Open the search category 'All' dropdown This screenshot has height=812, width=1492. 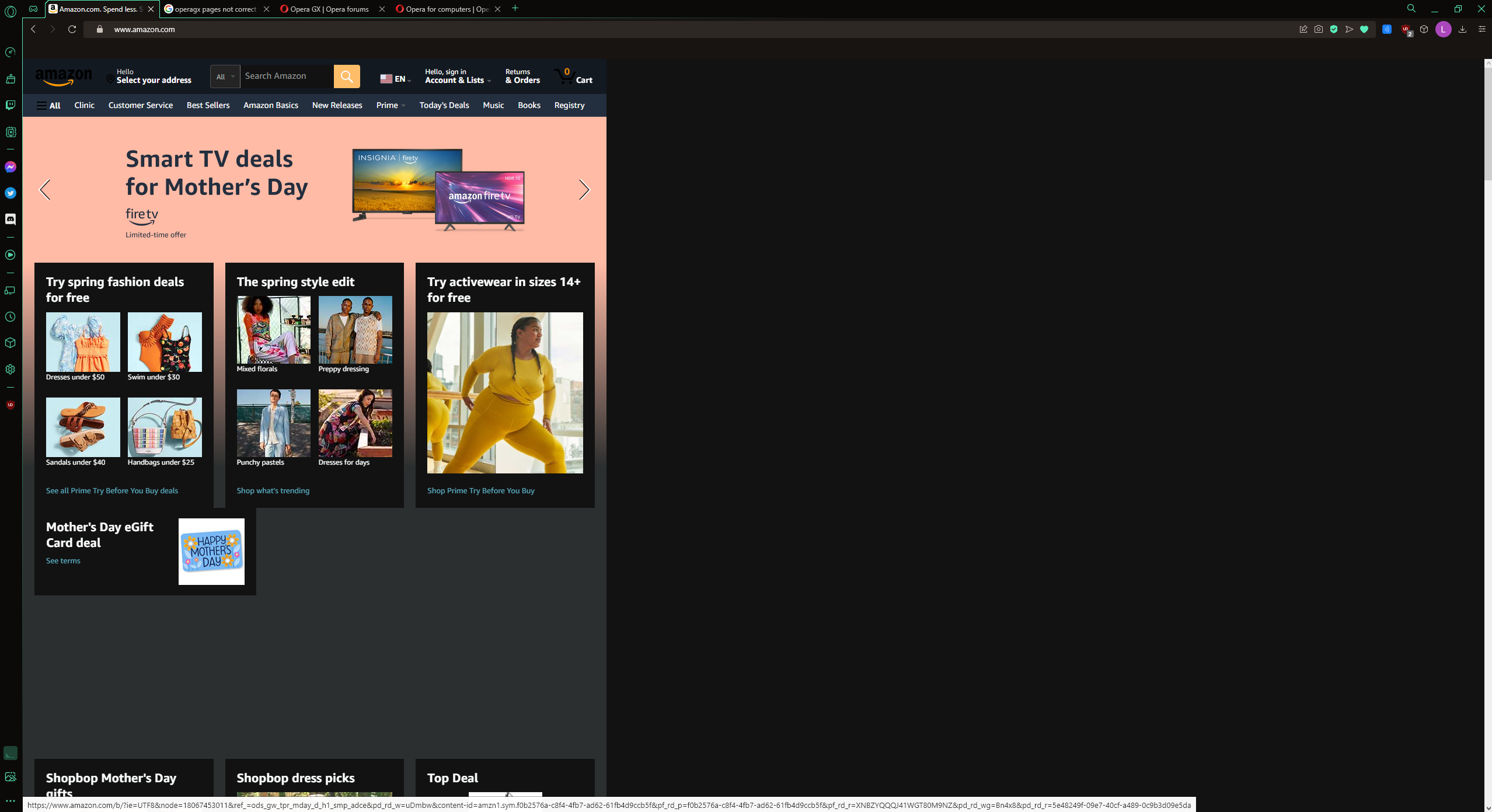click(x=225, y=76)
